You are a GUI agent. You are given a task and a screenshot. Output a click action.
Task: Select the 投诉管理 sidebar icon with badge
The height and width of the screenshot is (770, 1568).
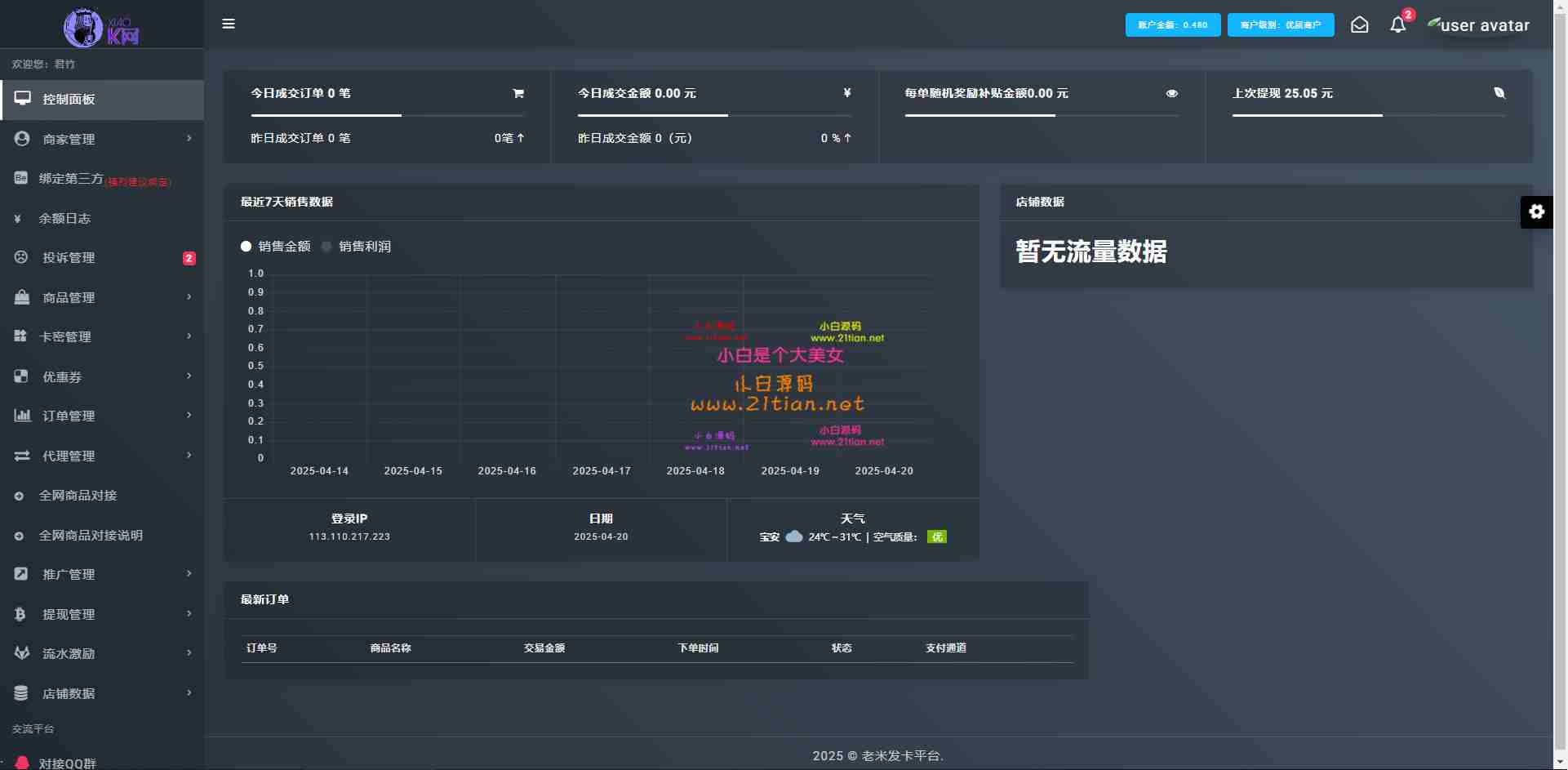tap(20, 258)
